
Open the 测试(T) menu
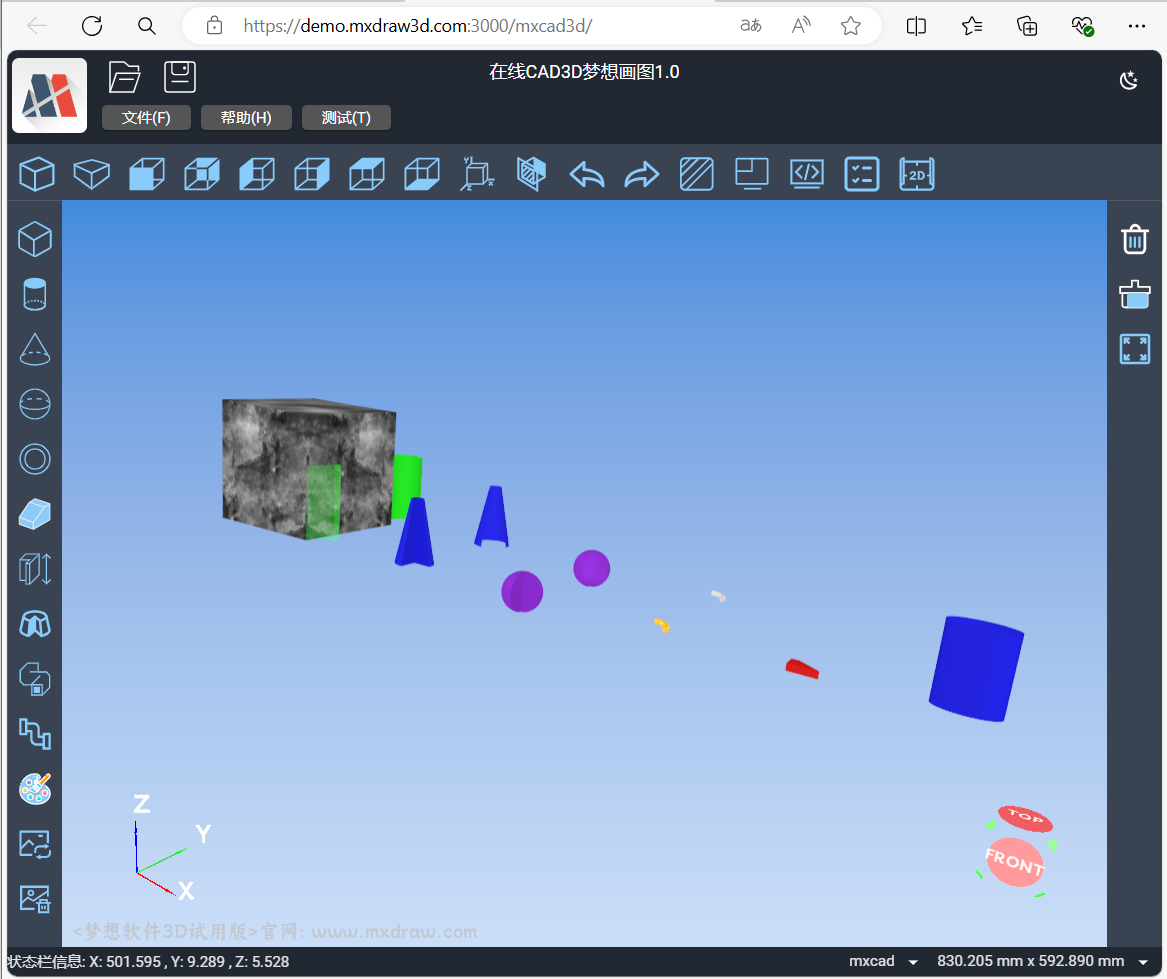point(346,118)
